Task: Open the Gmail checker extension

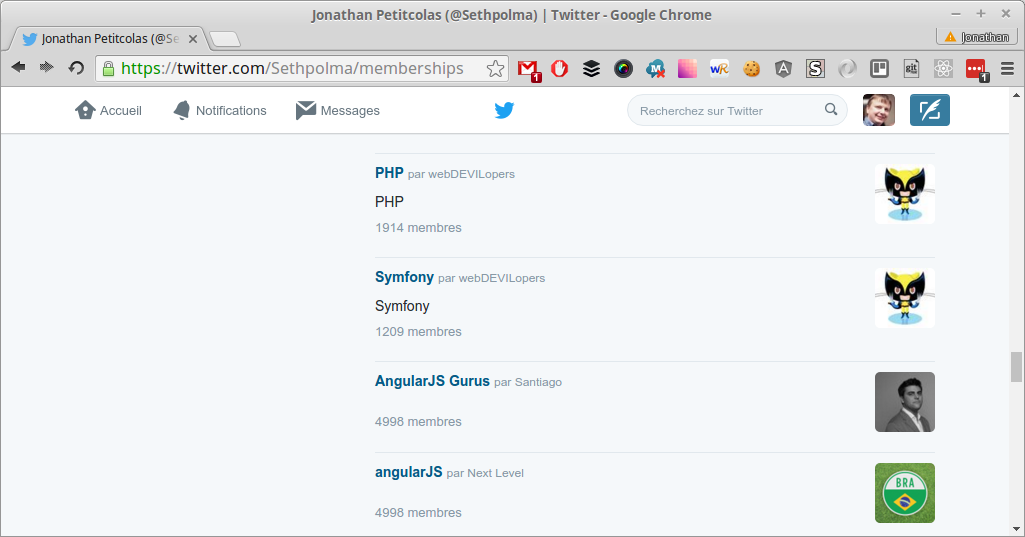Action: [x=528, y=69]
